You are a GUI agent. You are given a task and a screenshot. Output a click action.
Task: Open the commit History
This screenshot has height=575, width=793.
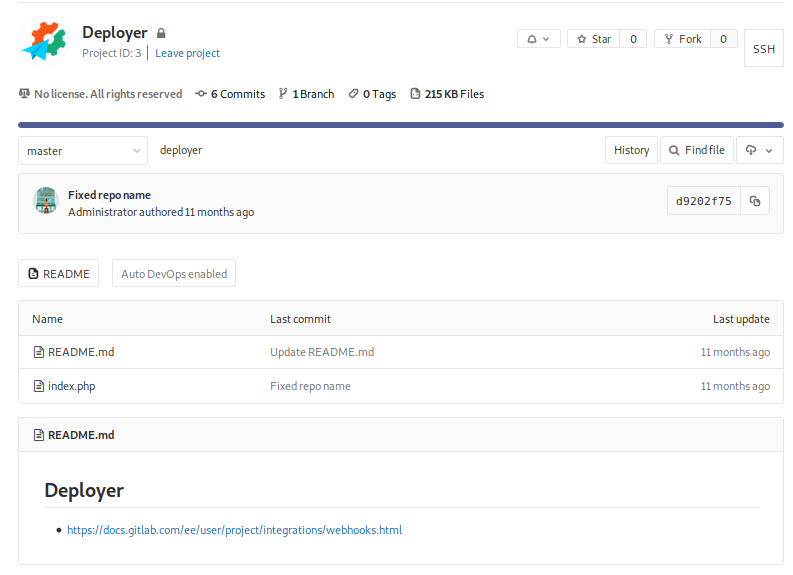(631, 150)
